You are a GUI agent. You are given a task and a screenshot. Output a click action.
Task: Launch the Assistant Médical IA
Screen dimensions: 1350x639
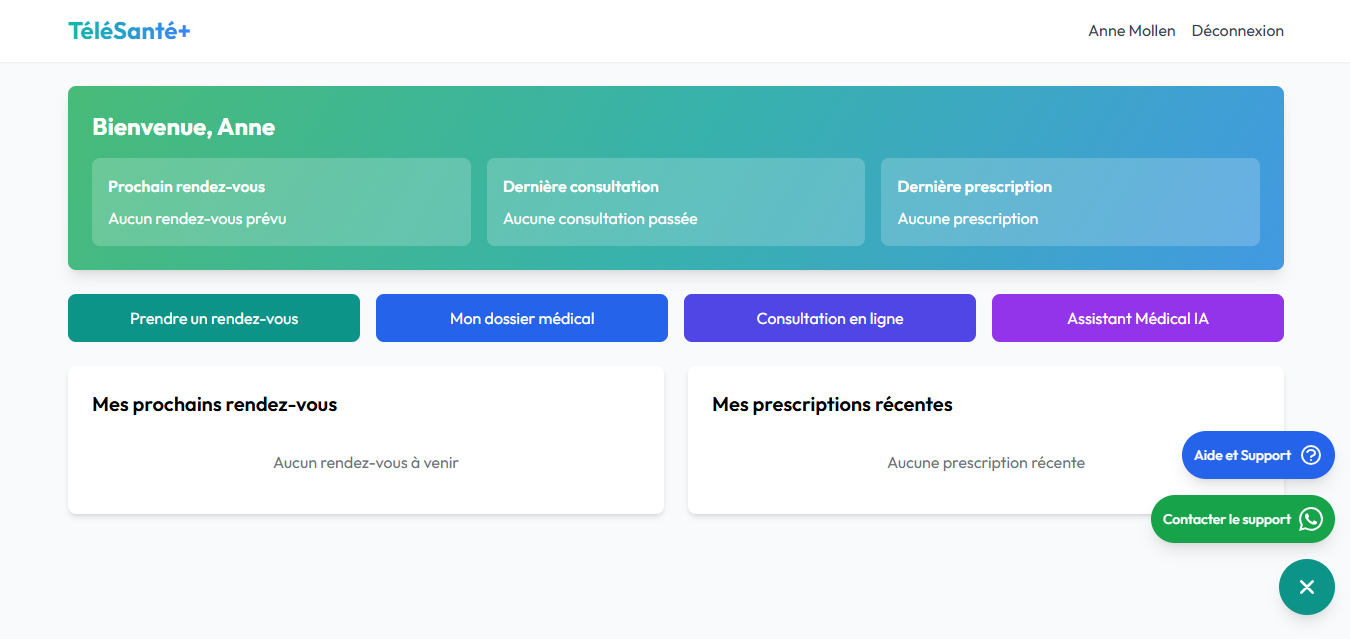[1137, 318]
